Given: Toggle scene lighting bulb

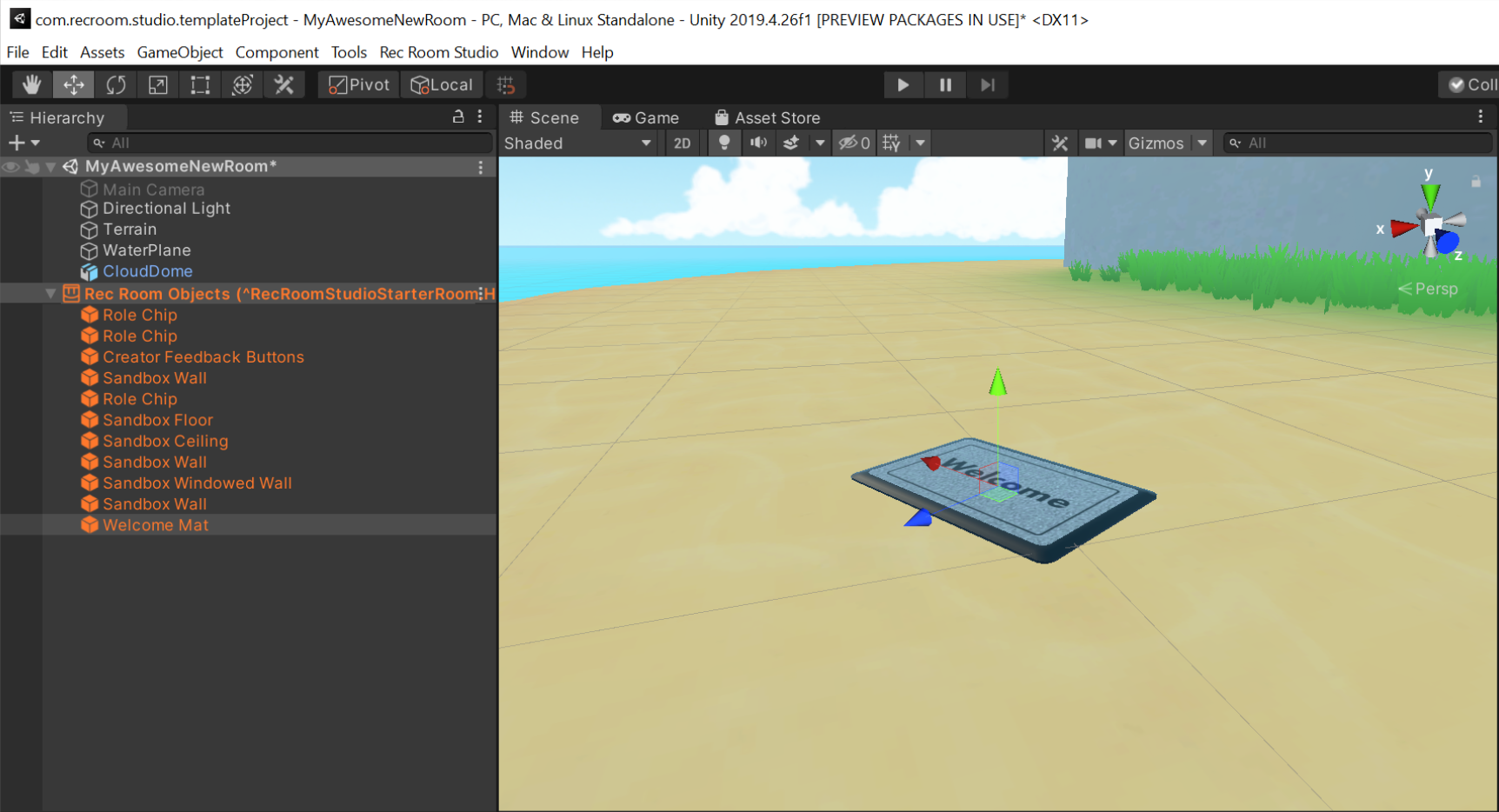Looking at the screenshot, I should [x=723, y=143].
